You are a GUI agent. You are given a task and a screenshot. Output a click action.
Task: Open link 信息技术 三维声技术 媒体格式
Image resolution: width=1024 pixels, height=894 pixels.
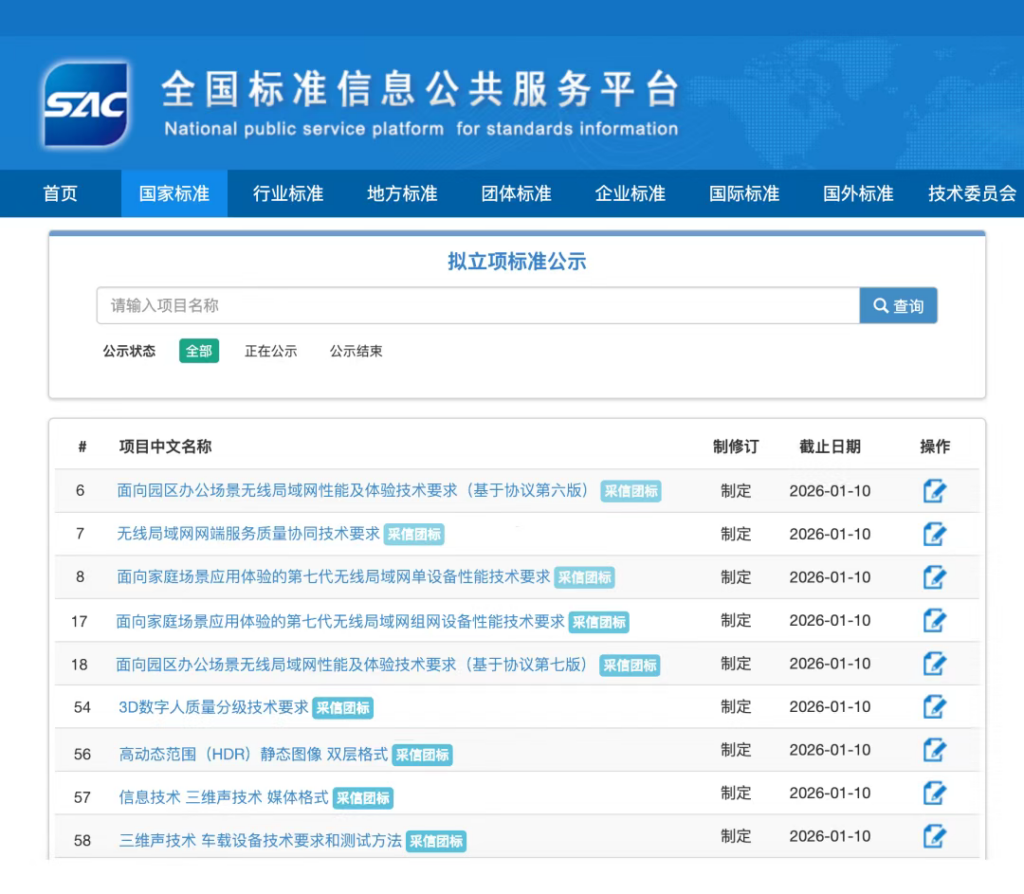click(x=223, y=797)
